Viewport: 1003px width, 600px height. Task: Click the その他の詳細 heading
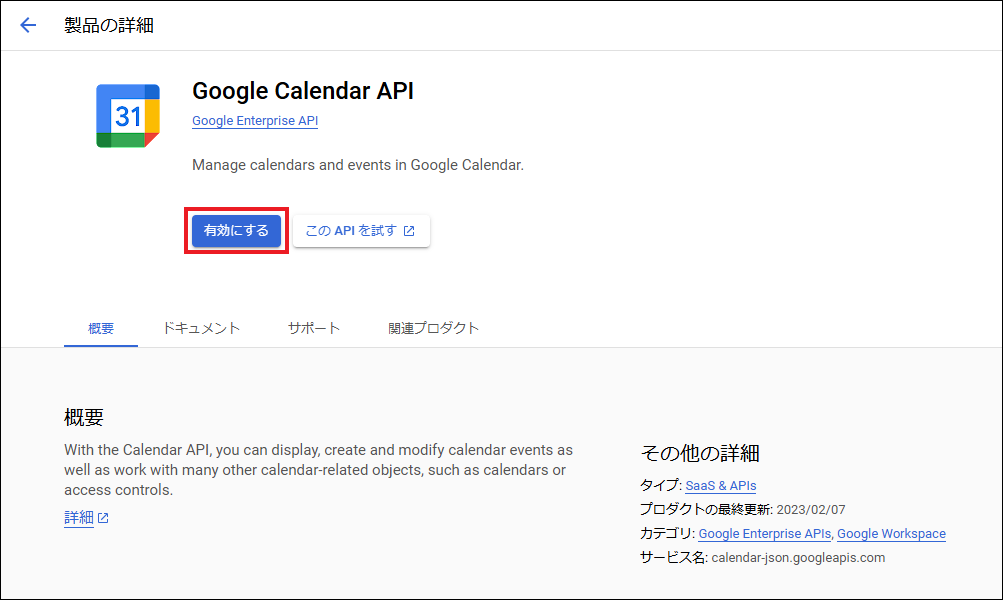tap(699, 453)
